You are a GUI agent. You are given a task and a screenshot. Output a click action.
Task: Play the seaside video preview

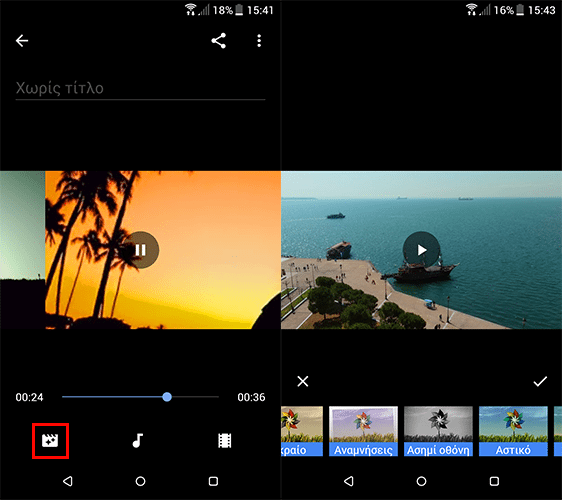click(422, 250)
